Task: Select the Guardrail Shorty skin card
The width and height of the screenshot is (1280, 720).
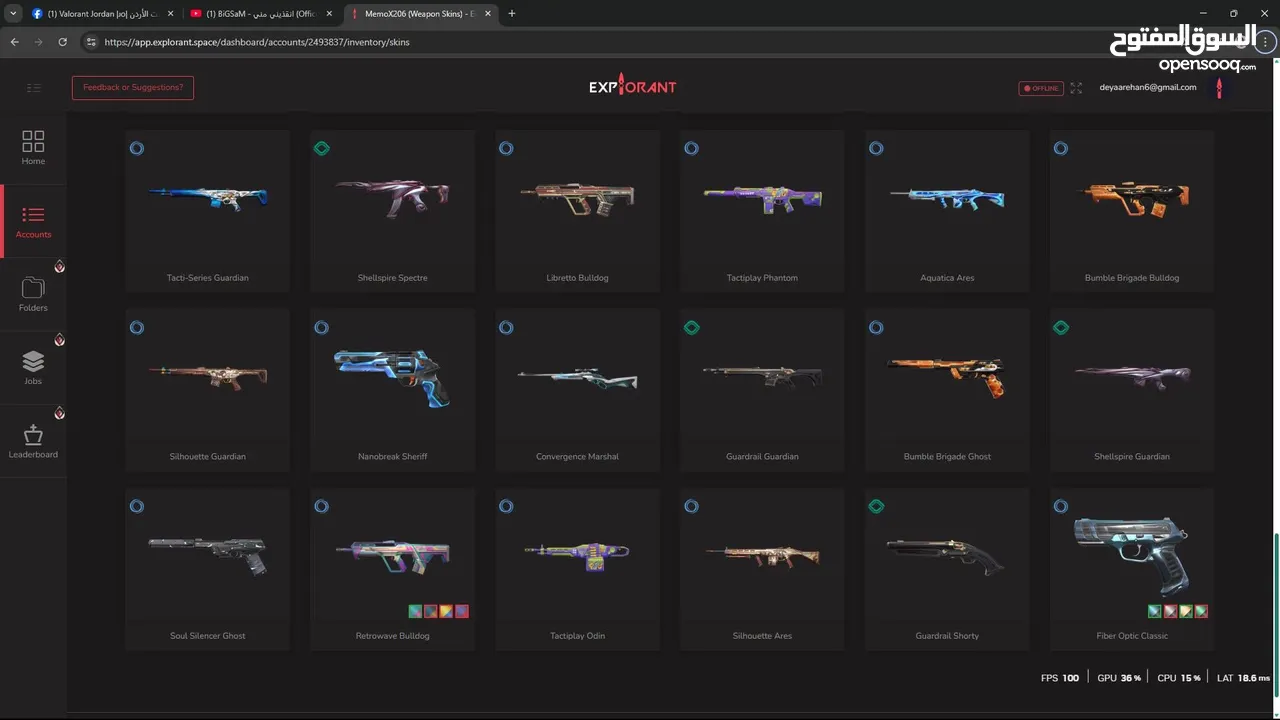Action: 947,569
